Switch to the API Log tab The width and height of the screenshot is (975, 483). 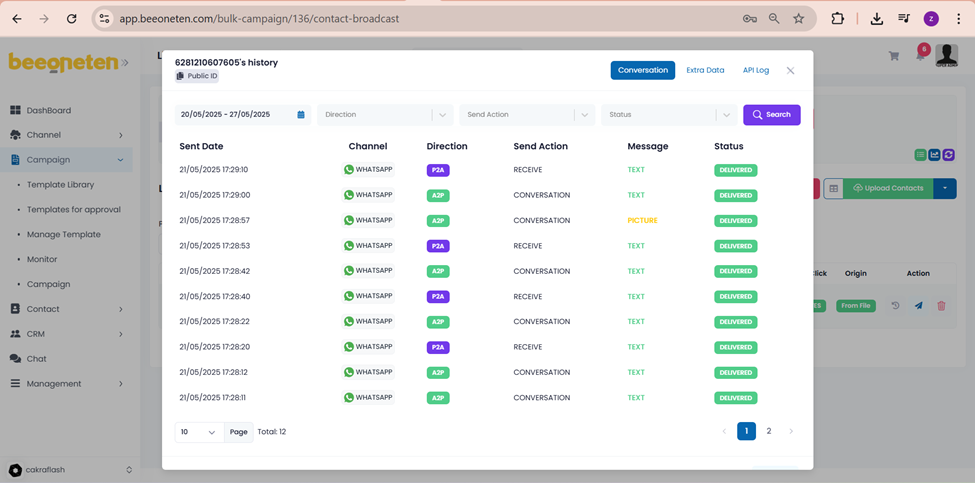click(x=755, y=70)
